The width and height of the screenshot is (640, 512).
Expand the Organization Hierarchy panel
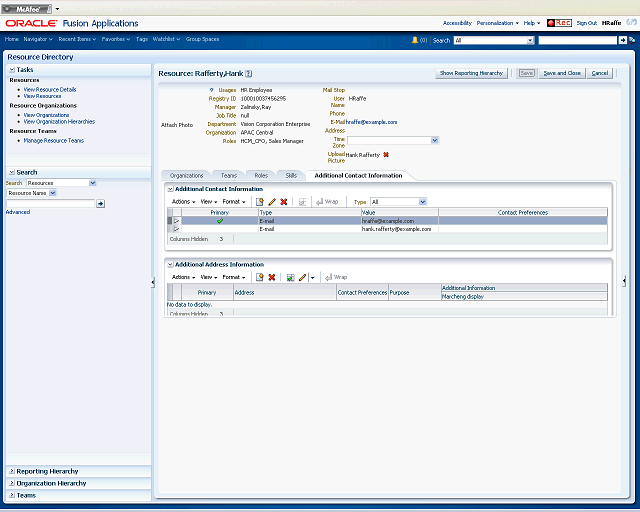click(x=12, y=483)
